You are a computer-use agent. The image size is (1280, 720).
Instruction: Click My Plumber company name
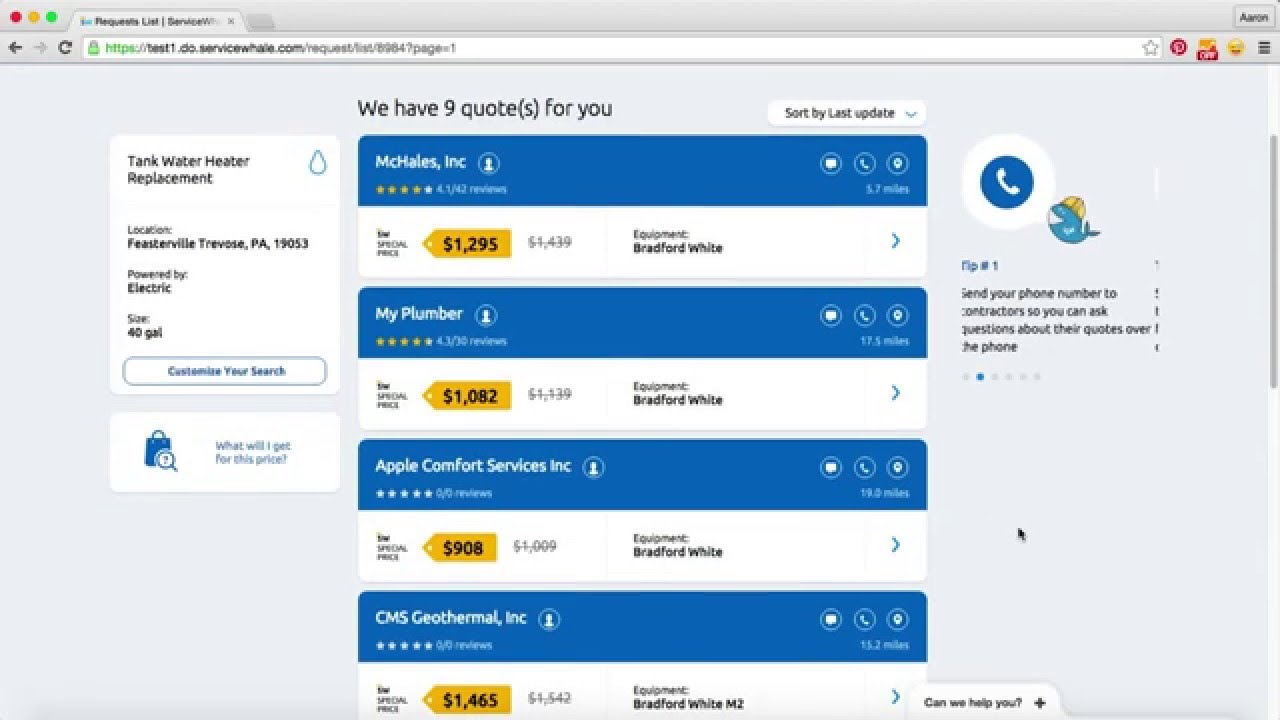419,314
